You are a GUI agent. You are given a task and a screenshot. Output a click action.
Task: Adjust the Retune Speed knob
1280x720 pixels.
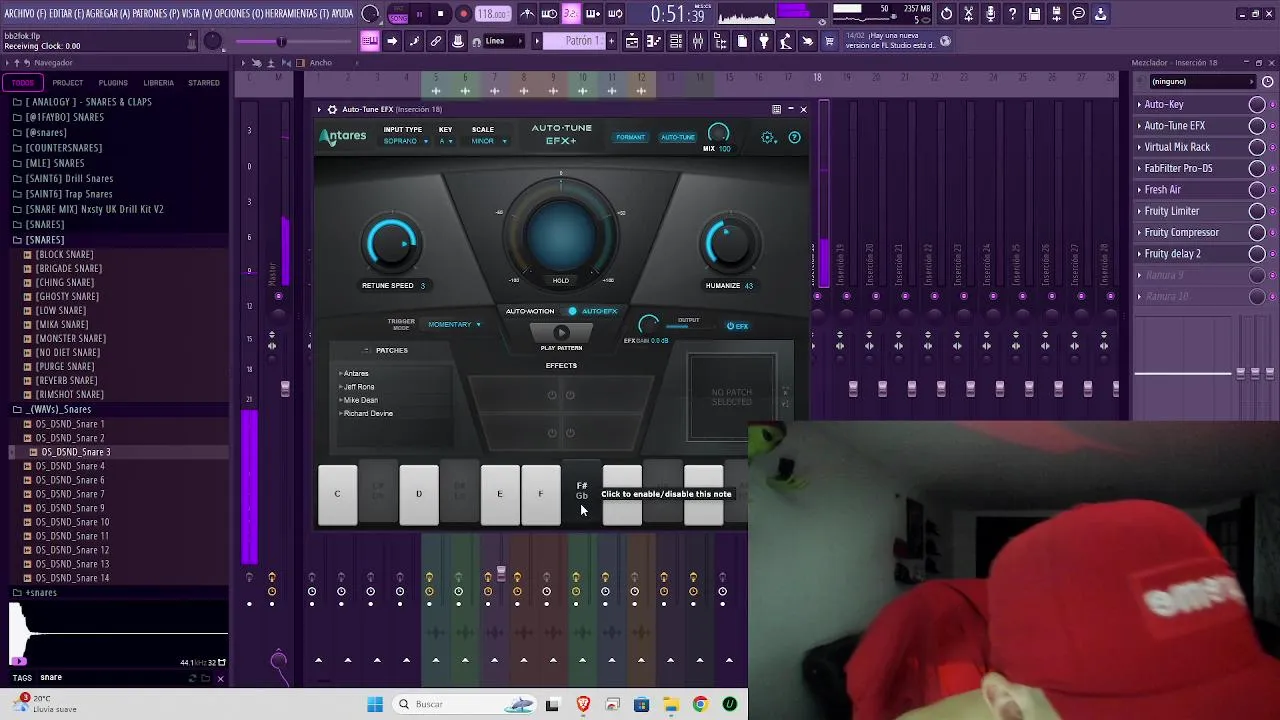coord(392,244)
